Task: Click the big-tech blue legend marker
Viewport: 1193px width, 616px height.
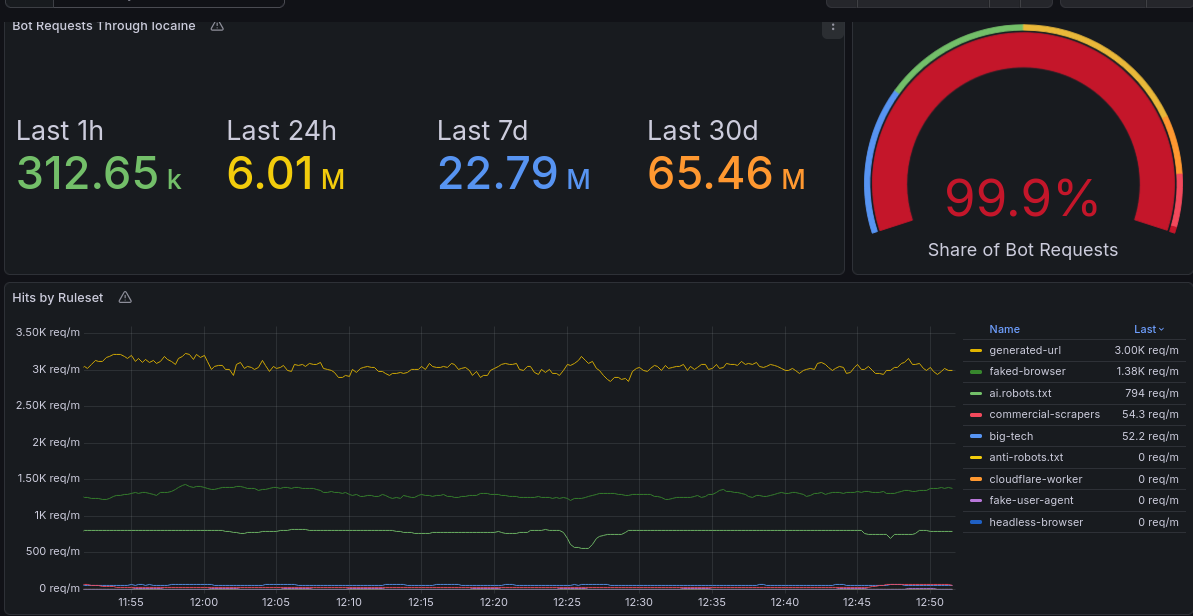Action: click(976, 436)
